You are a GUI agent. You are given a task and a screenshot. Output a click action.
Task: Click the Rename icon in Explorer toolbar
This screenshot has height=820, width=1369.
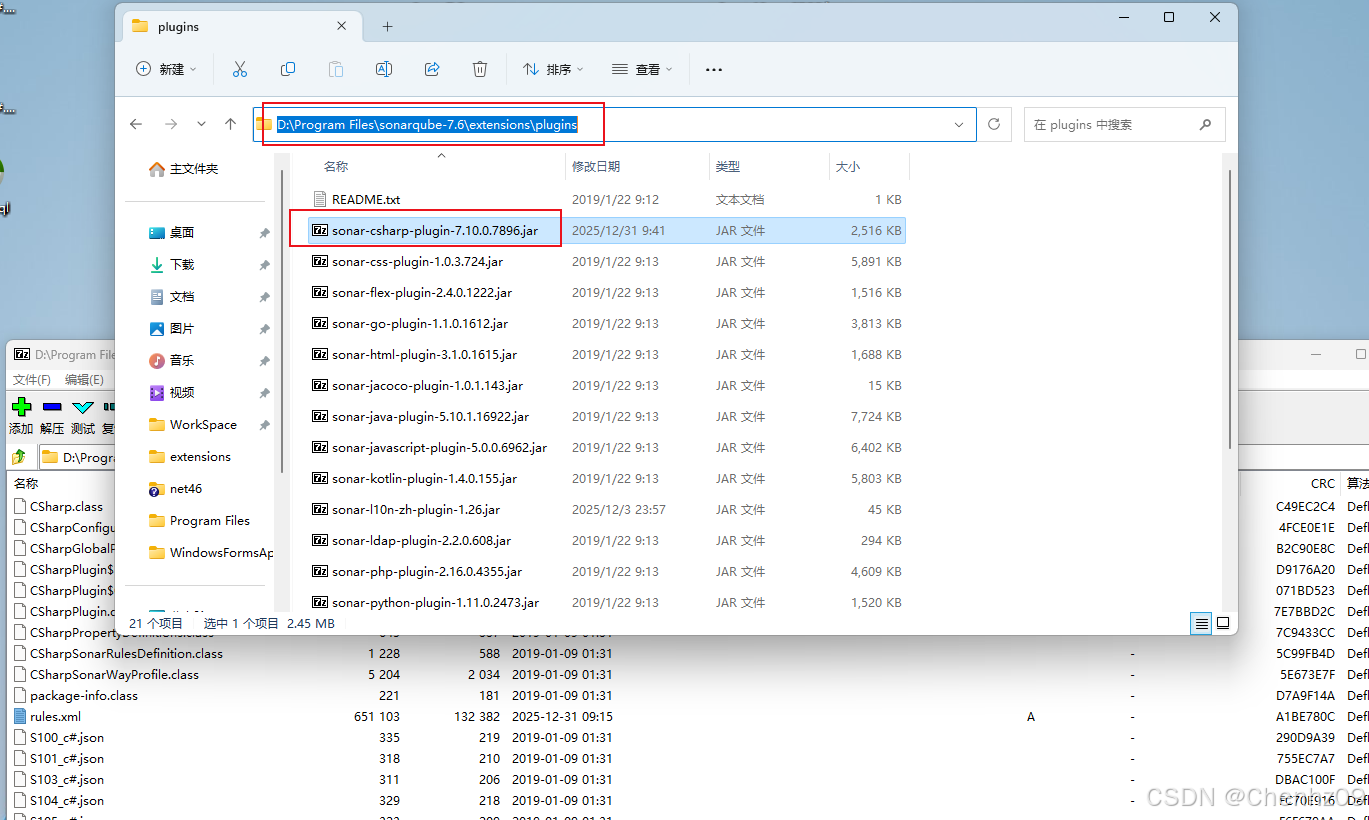point(383,69)
